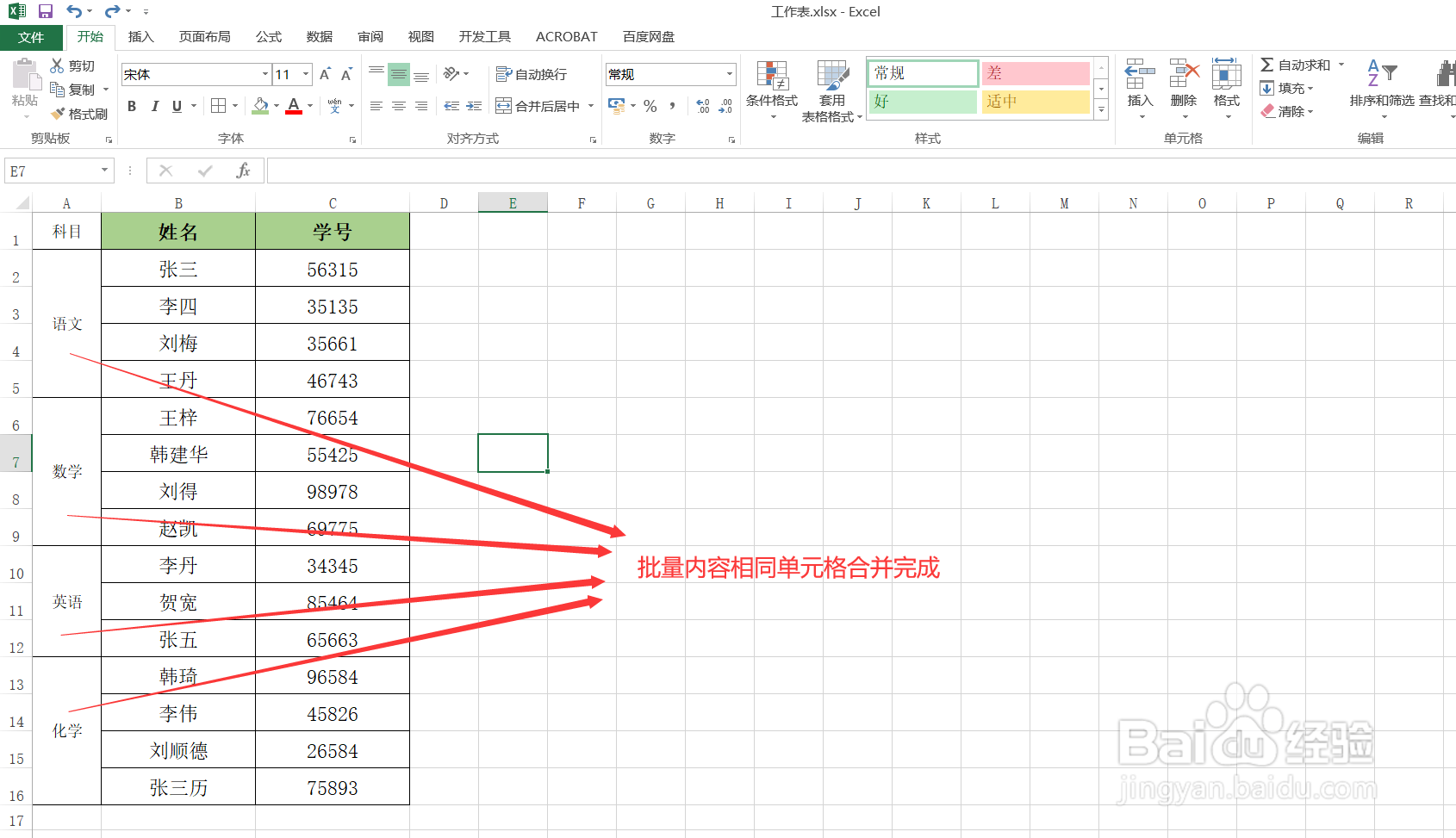The width and height of the screenshot is (1456, 838).
Task: Switch to the 数据 Data tab
Action: point(320,37)
